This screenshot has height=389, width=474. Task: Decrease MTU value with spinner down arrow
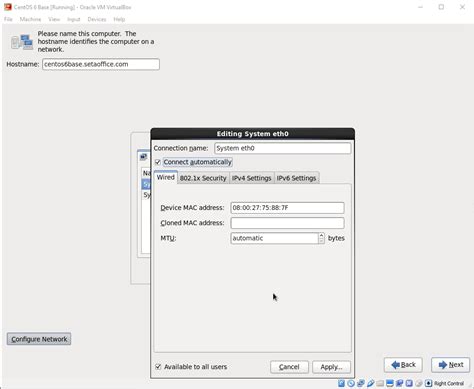(x=321, y=241)
